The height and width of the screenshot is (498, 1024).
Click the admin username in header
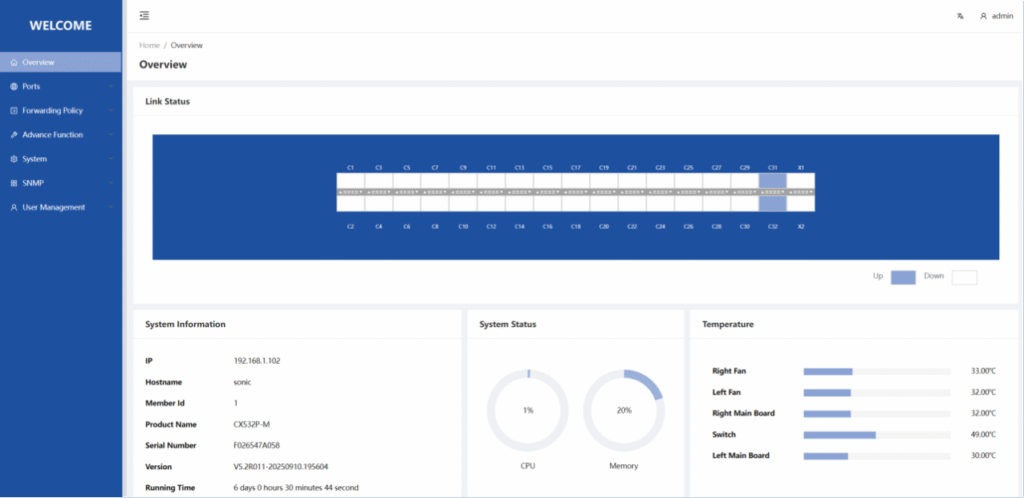pos(1002,16)
